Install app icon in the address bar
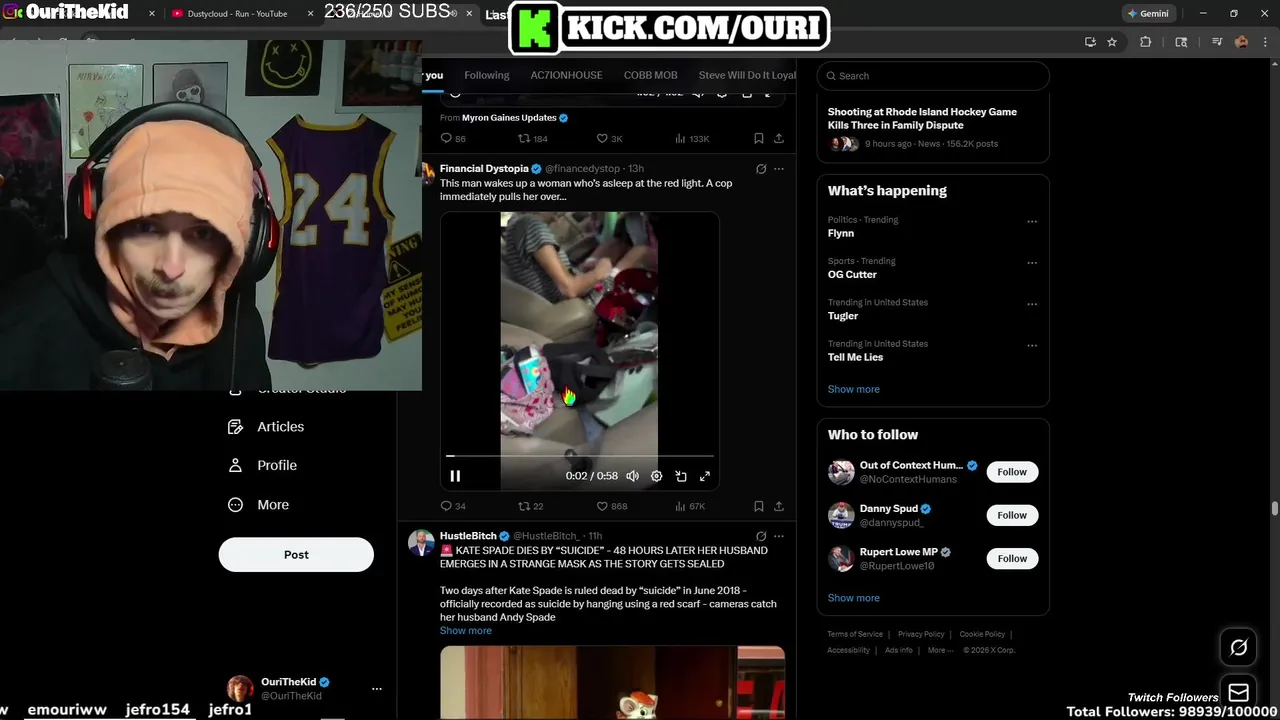This screenshot has height=720, width=1280. coord(1090,42)
